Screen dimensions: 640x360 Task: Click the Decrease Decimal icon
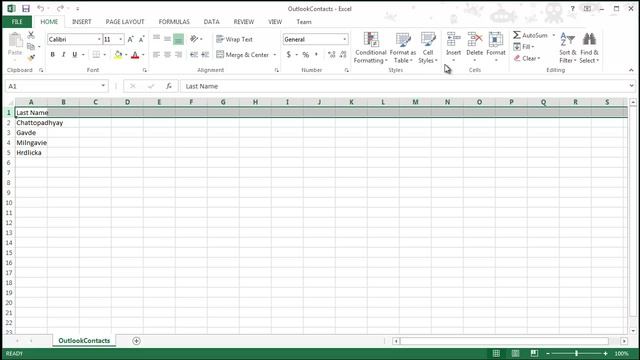343,55
